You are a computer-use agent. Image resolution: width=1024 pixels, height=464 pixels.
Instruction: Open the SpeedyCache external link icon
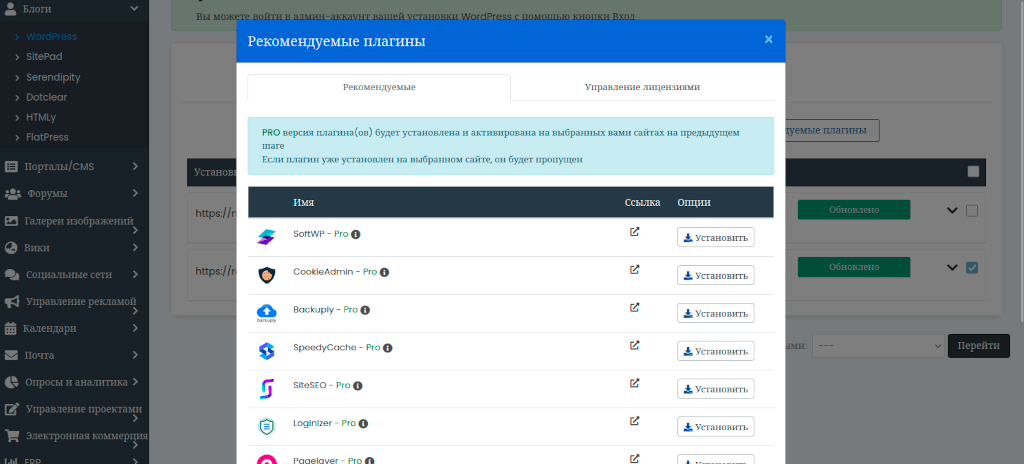[x=634, y=345]
